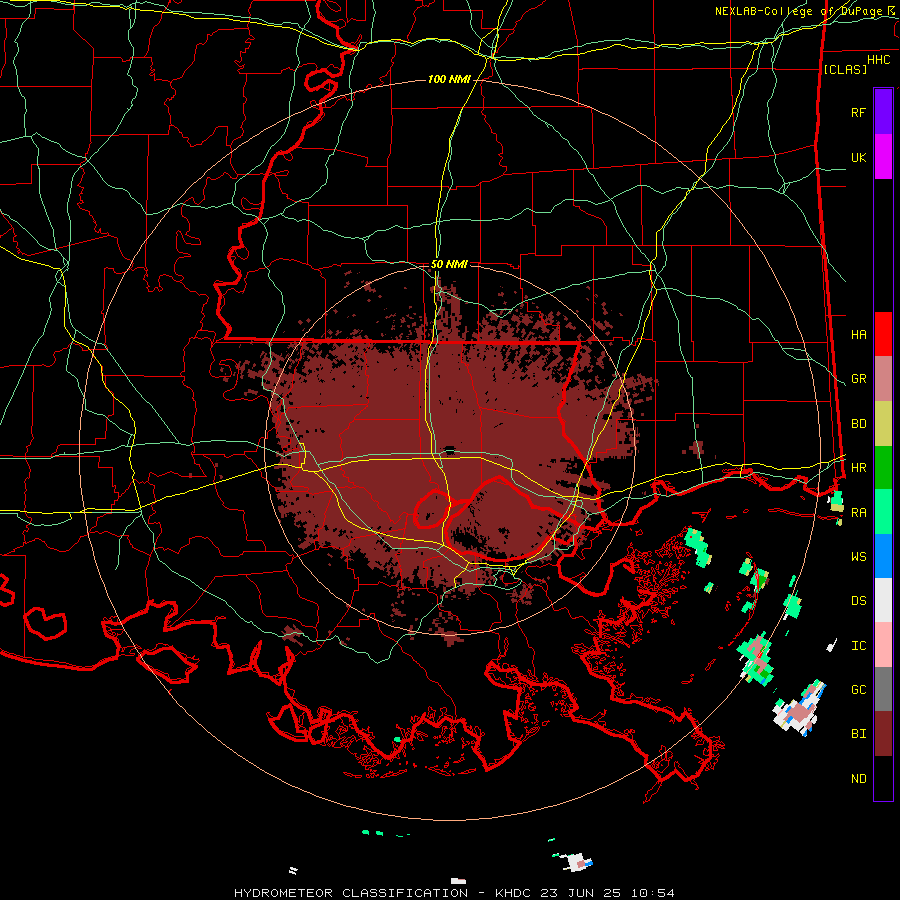
Task: Click the RF legend label
Action: point(858,112)
